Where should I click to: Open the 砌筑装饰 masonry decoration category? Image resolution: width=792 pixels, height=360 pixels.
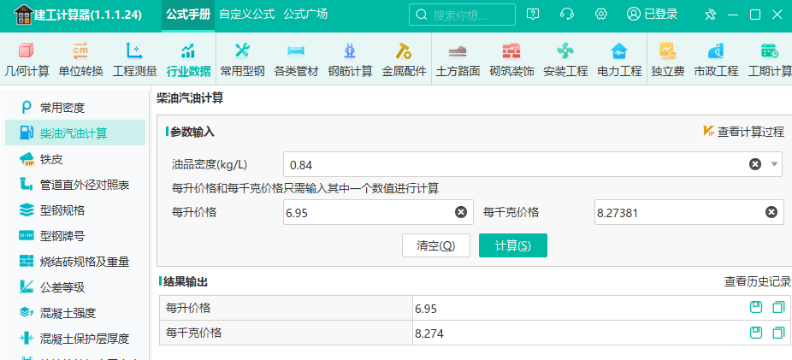[x=512, y=60]
